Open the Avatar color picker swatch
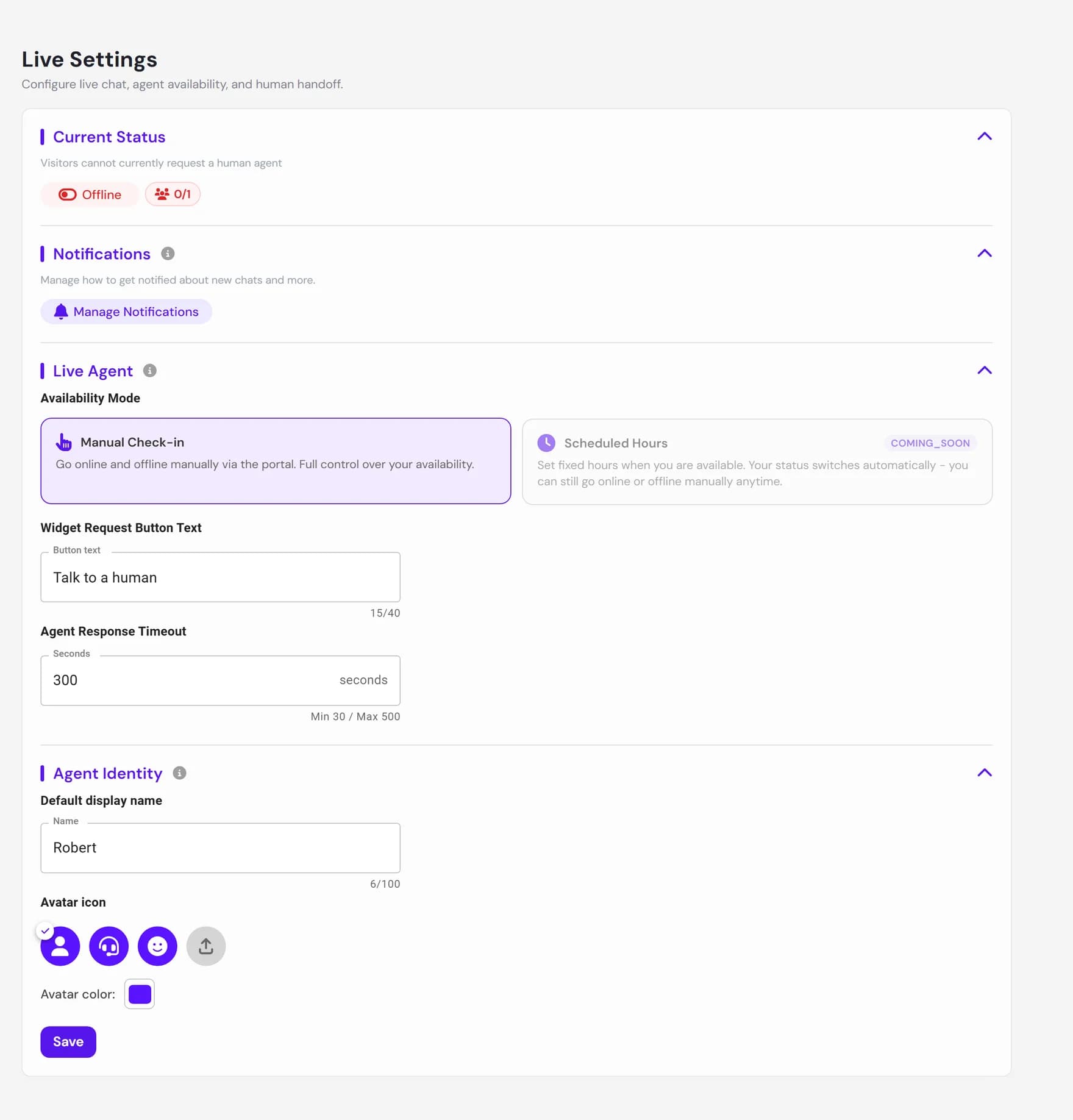1073x1120 pixels. [x=140, y=994]
